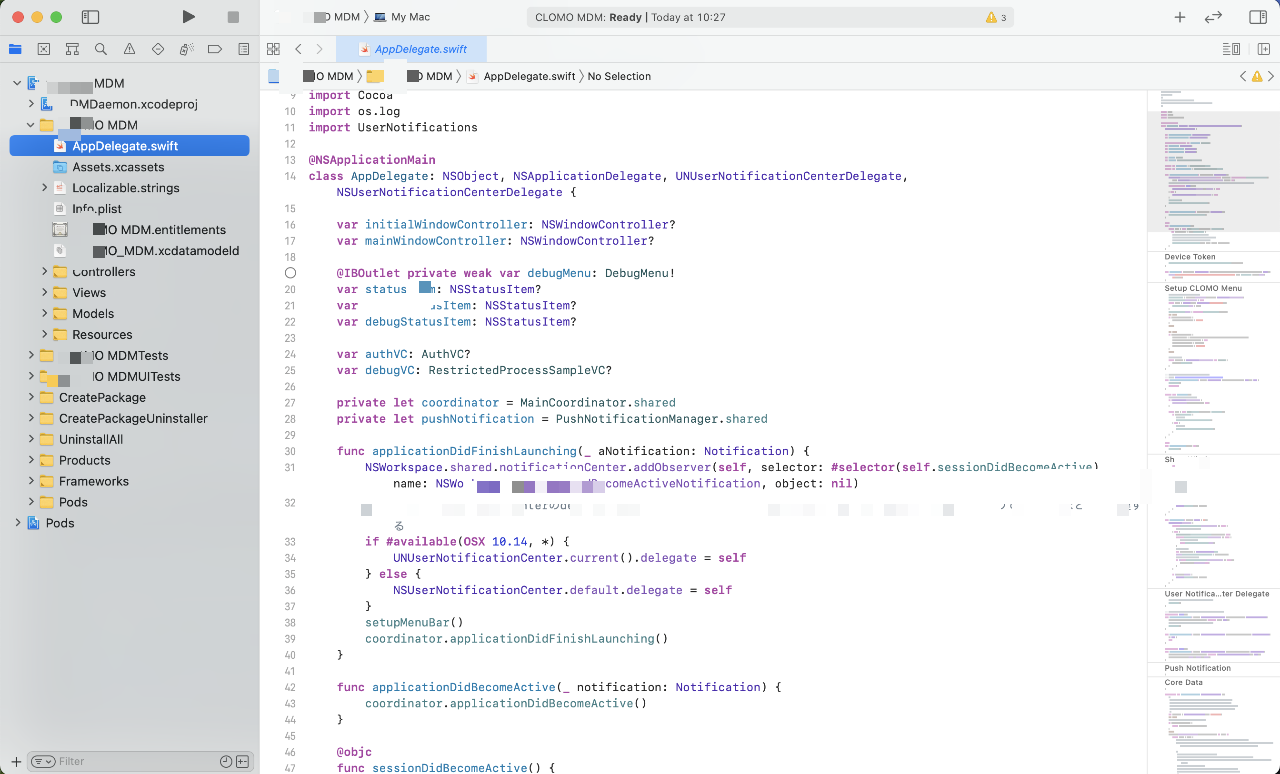Toggle recently modified files filter clock
The image size is (1280, 774).
(x=226, y=761)
